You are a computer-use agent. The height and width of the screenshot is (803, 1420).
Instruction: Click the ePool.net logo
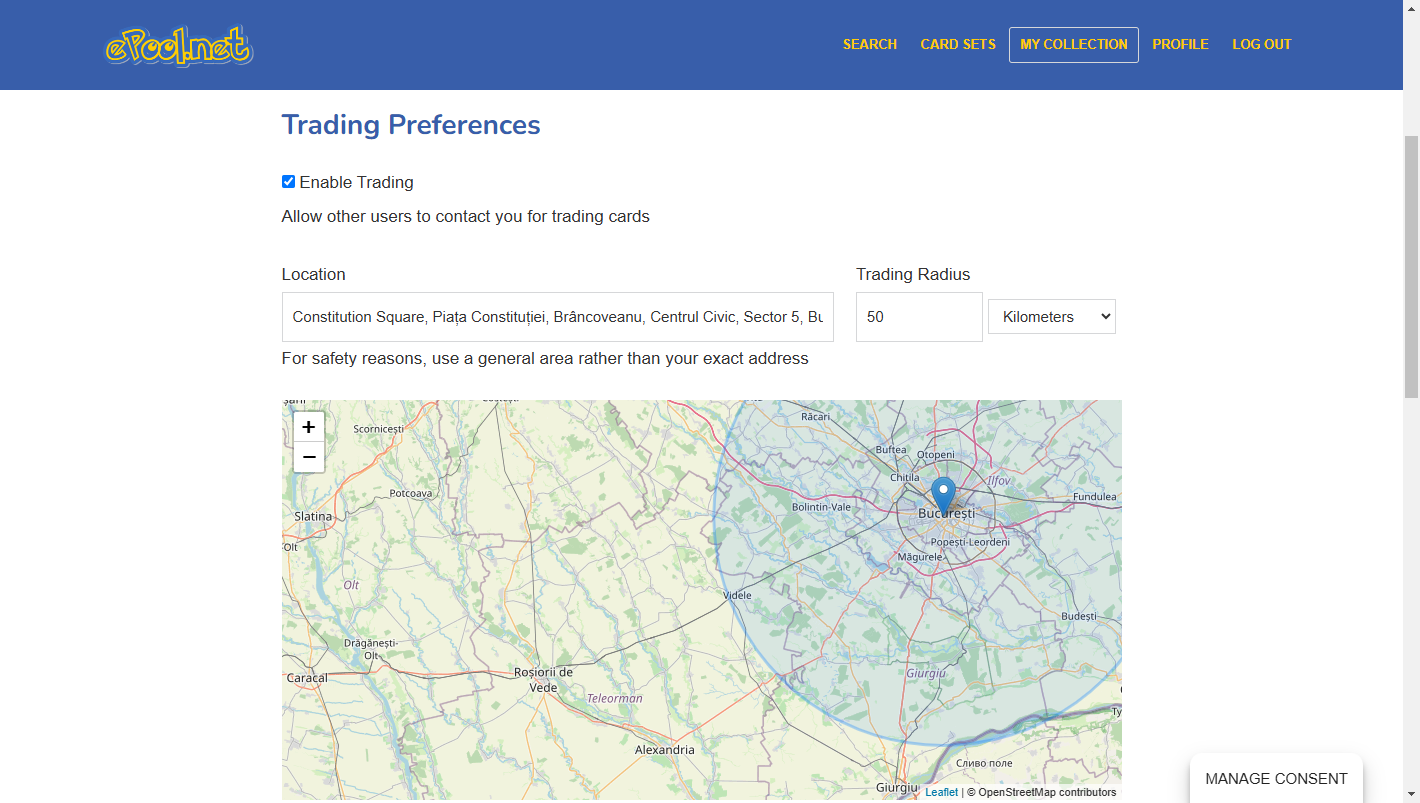179,46
